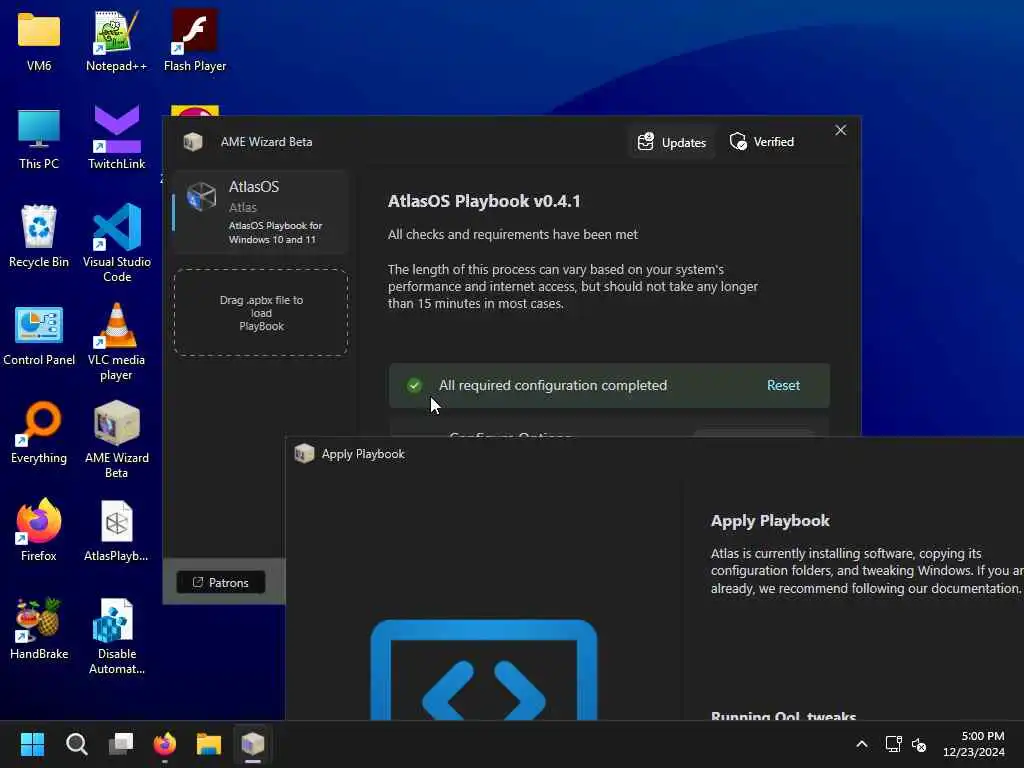Select the AtlasPlaybook file icon
The width and height of the screenshot is (1024, 768).
[x=116, y=530]
